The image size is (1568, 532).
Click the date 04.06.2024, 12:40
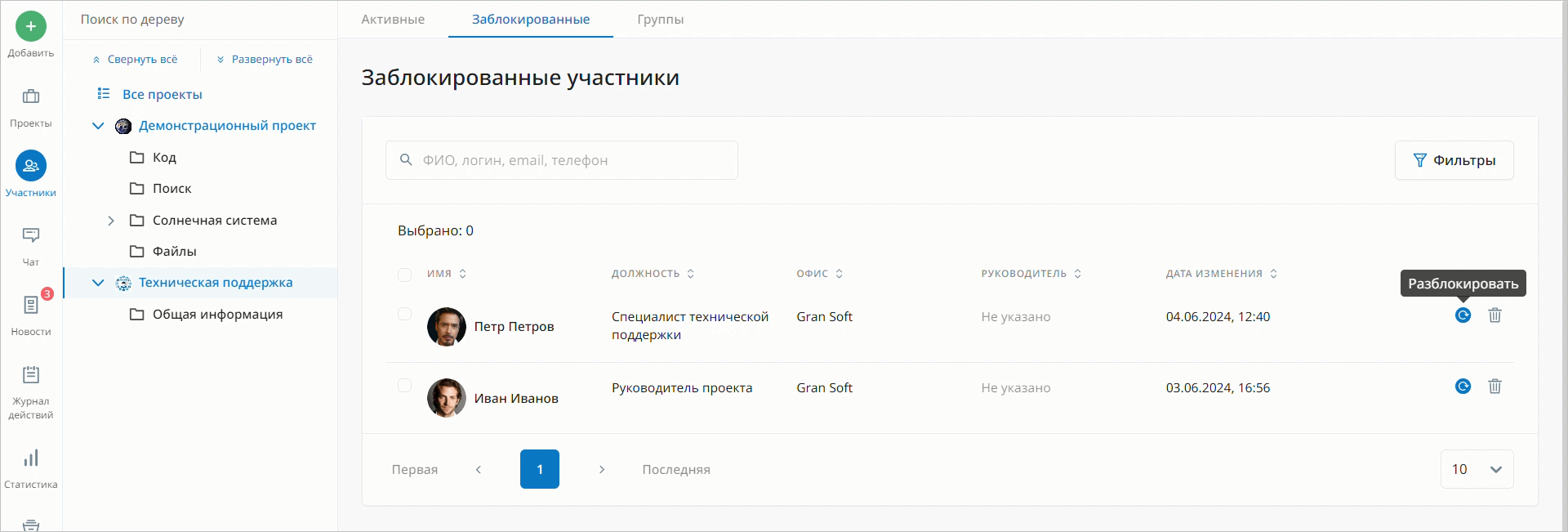click(1218, 317)
